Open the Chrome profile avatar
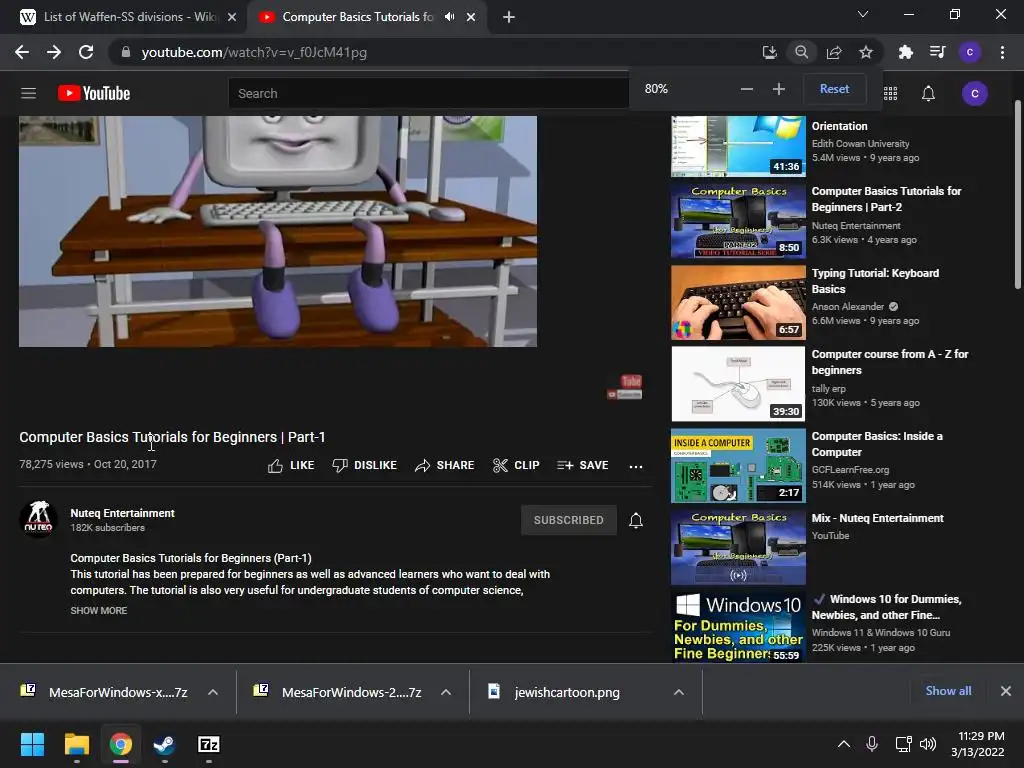 (970, 52)
